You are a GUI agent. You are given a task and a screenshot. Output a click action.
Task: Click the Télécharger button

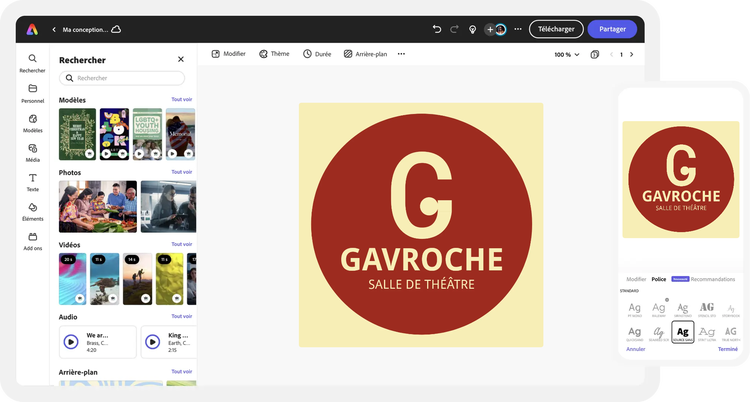coord(556,29)
